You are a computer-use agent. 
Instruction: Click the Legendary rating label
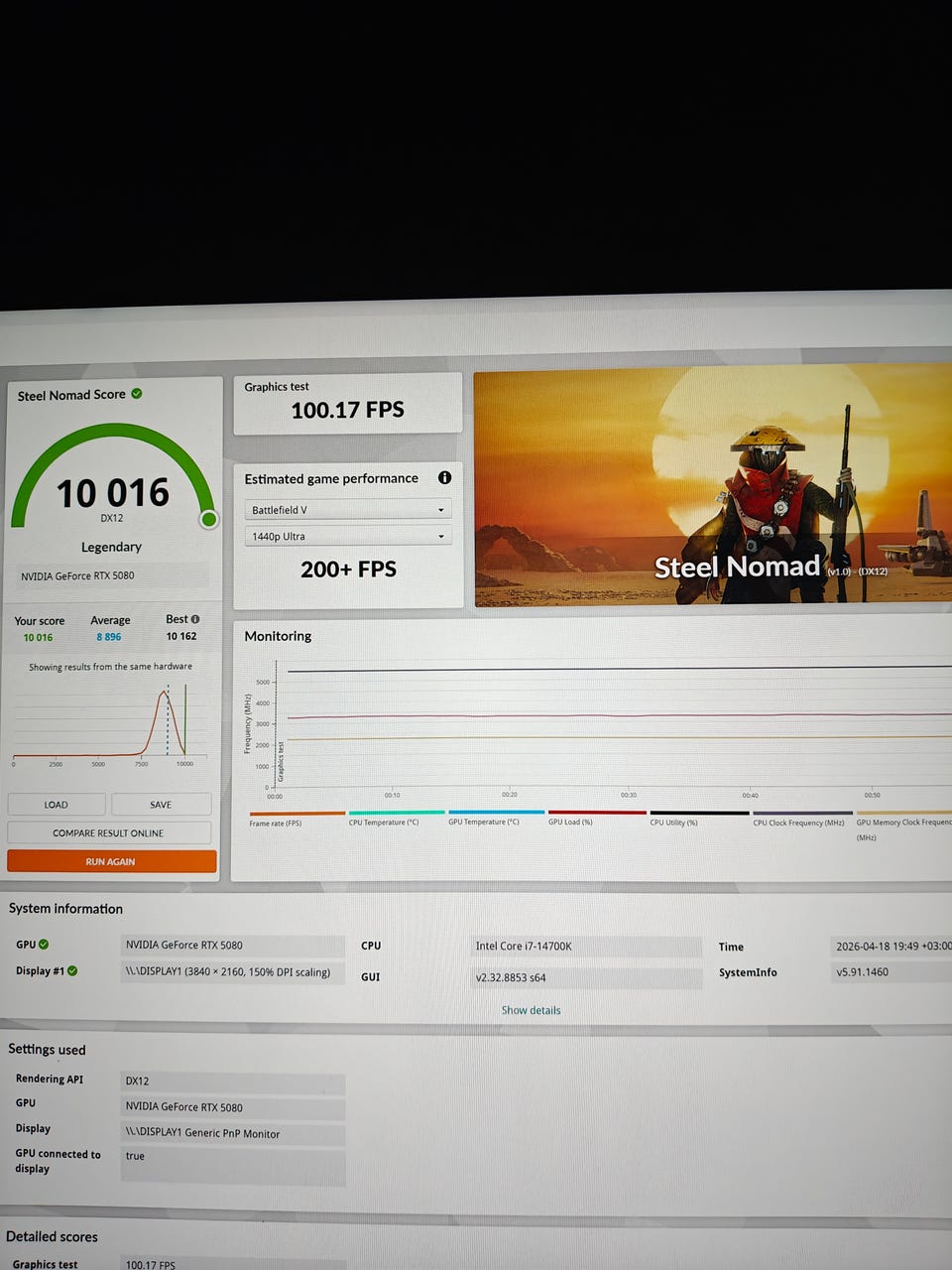tap(111, 547)
